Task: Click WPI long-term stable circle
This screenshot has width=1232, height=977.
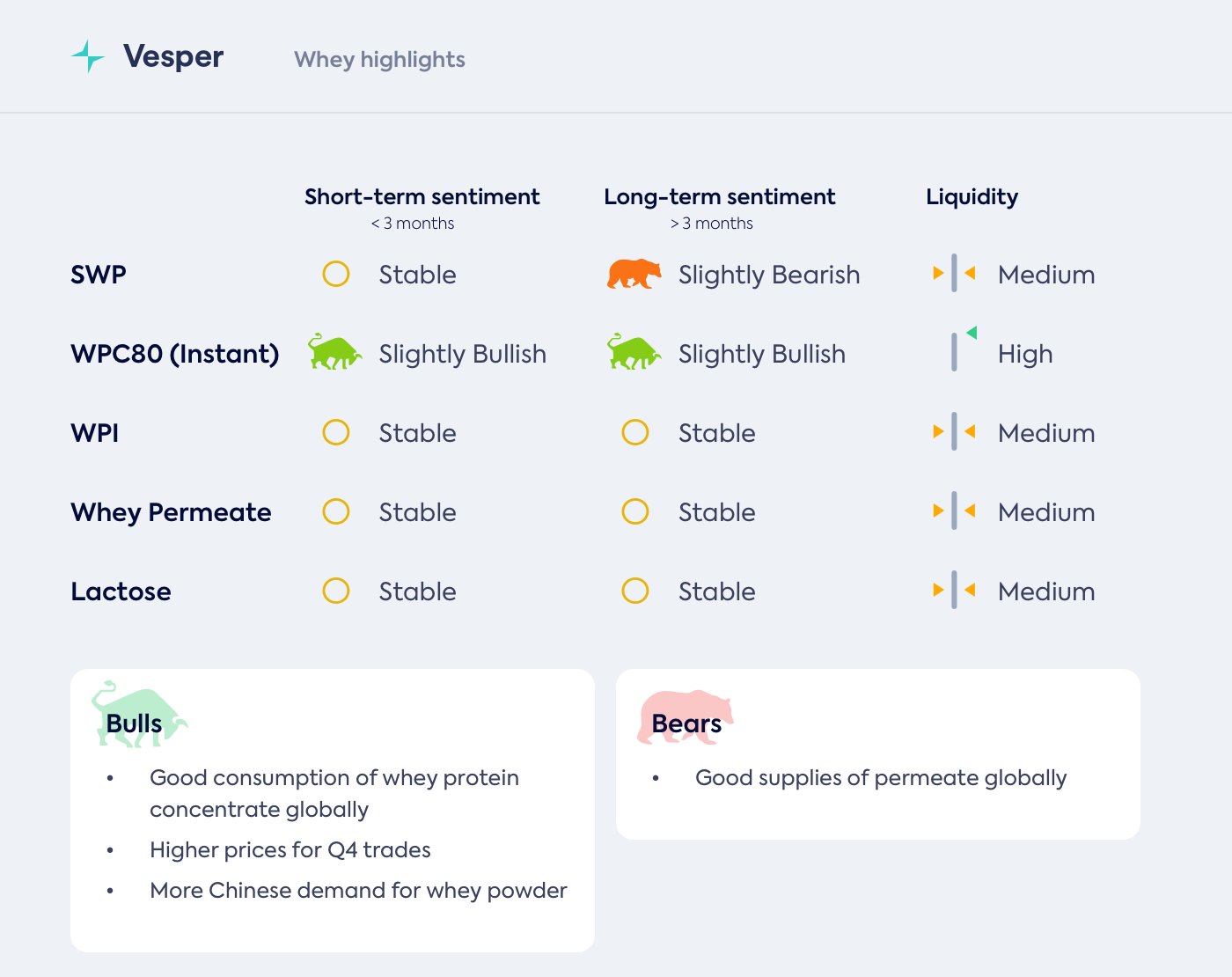Action: click(x=635, y=432)
